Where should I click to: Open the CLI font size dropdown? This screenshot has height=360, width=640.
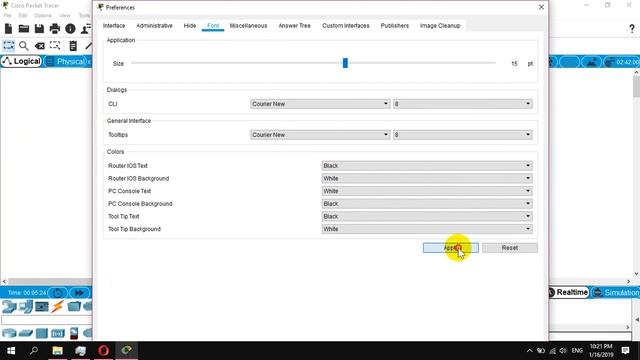tap(462, 104)
